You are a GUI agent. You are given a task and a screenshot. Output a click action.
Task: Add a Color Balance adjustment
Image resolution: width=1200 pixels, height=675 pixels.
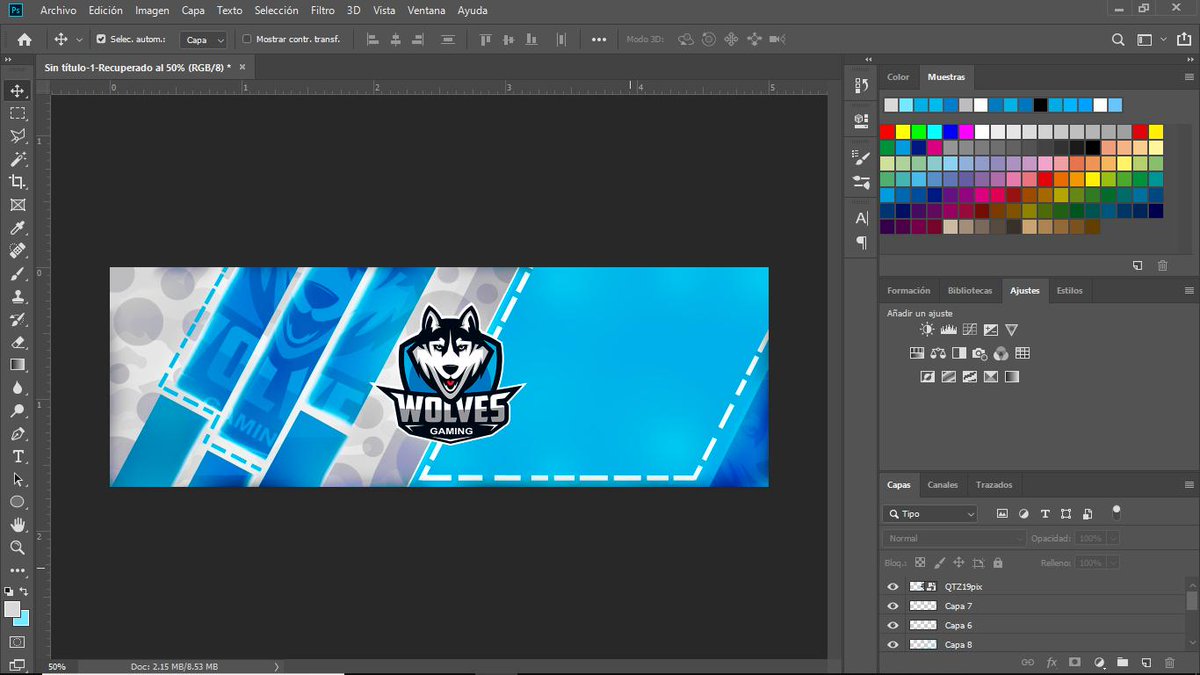tap(938, 353)
